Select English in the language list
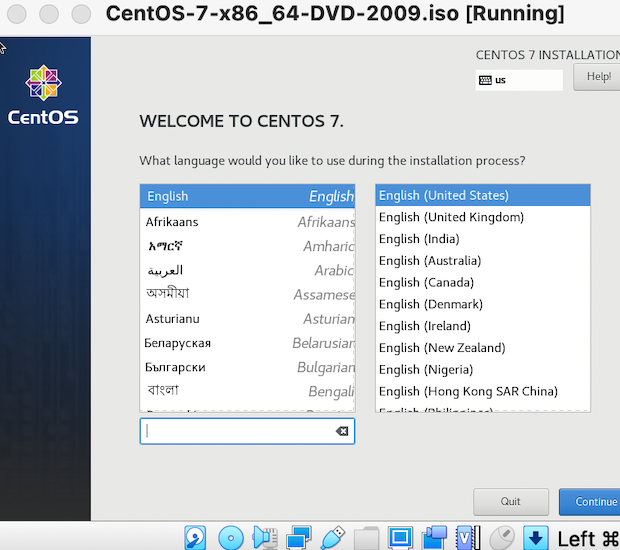The image size is (620, 550). pos(248,196)
